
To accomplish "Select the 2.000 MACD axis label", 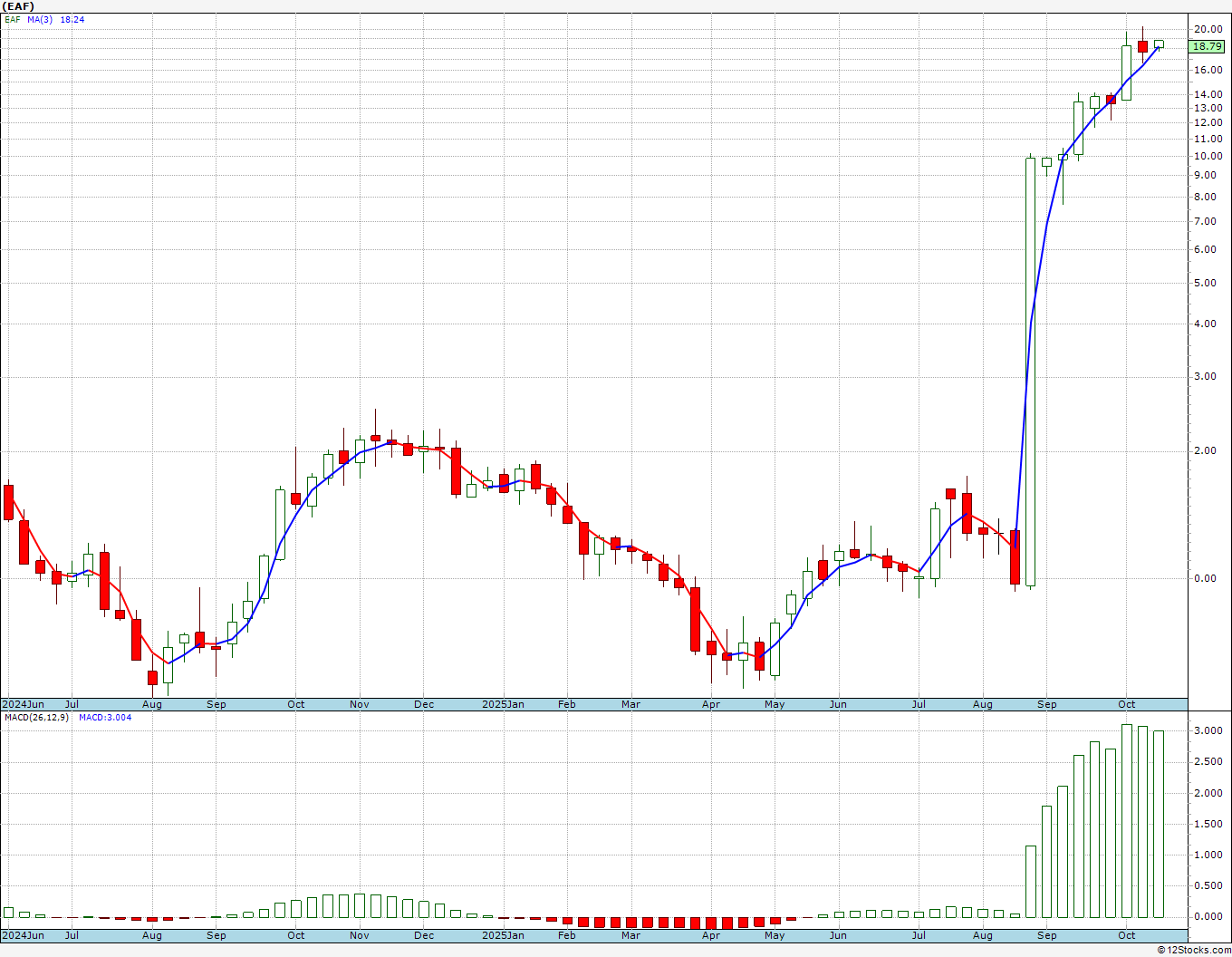I will [x=1208, y=793].
